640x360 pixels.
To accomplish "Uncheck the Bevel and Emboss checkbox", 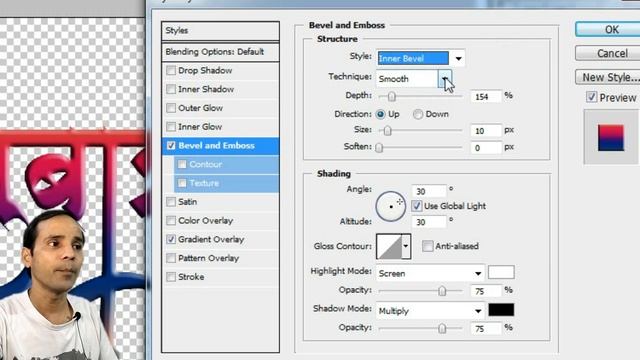I will [171, 146].
